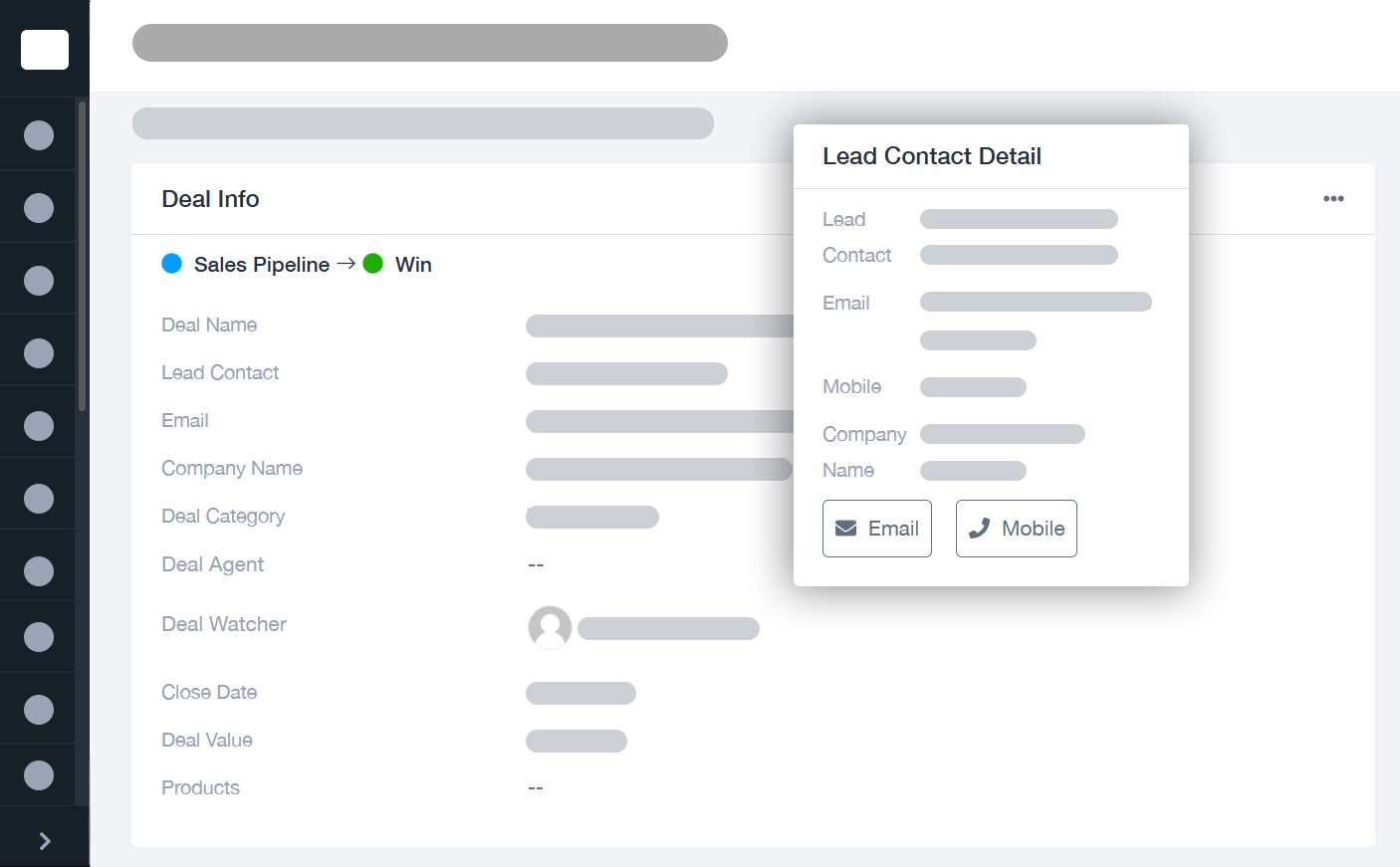Click the Lead Contact value in Deal Info
The width and height of the screenshot is (1400, 867).
pos(626,373)
